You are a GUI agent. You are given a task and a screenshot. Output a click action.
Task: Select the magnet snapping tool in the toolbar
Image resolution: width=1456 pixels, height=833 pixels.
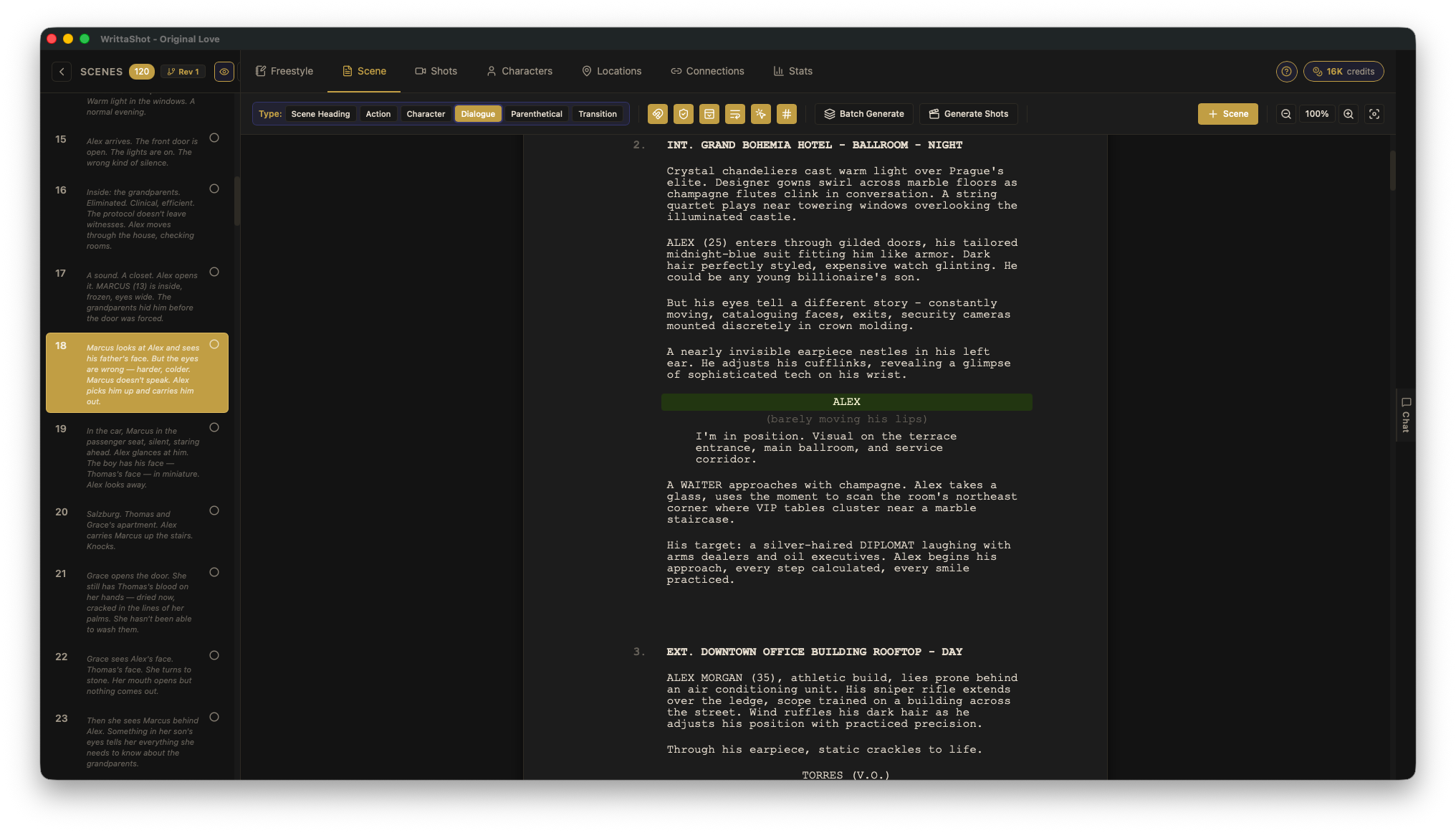click(657, 114)
